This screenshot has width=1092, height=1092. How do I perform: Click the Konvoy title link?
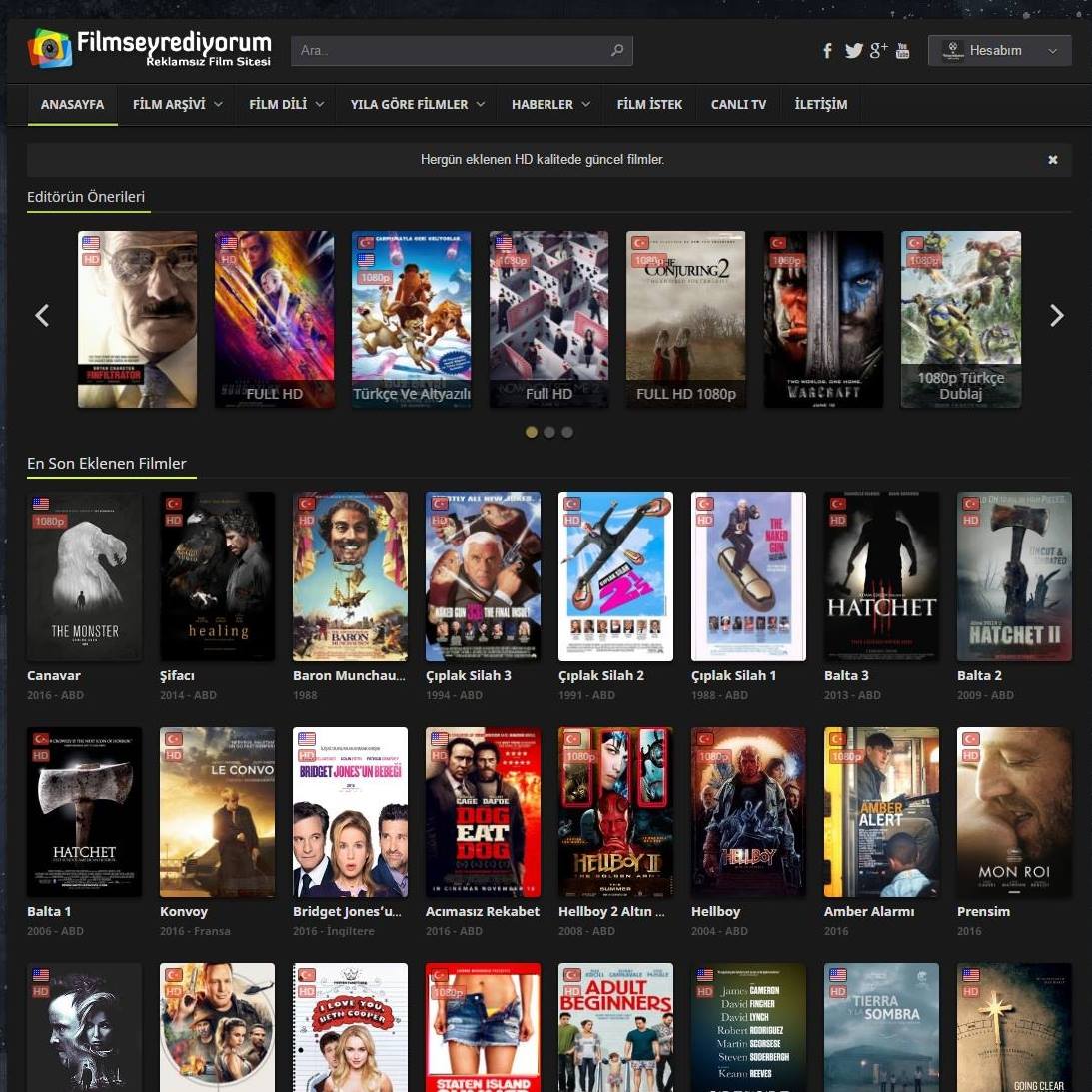coord(184,911)
